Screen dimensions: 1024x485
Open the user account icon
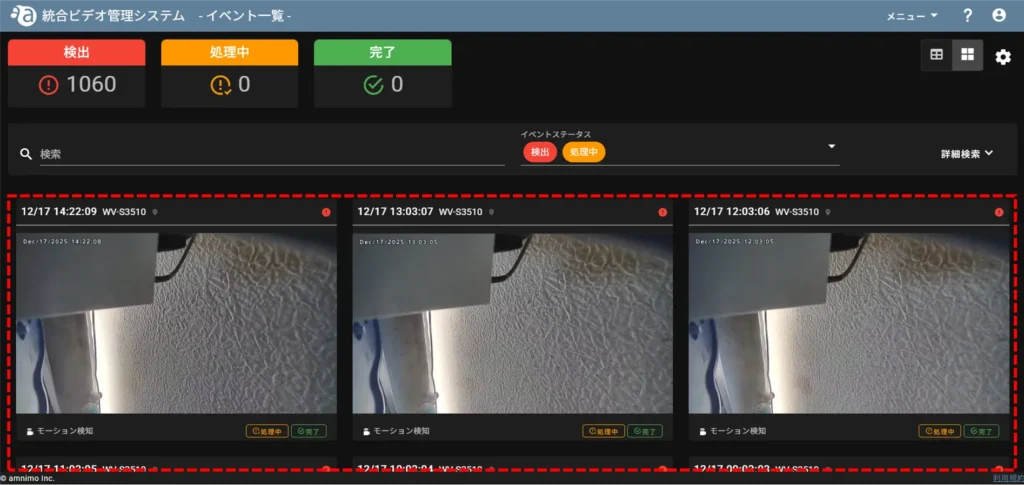pyautogui.click(x=998, y=16)
